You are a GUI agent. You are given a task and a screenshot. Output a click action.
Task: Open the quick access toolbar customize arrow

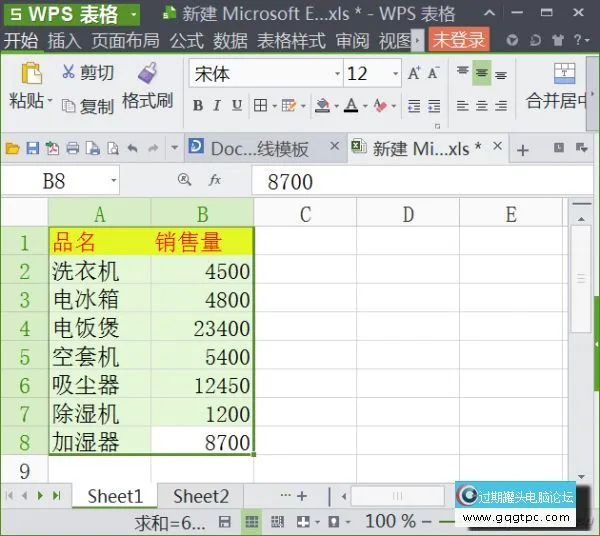(174, 148)
